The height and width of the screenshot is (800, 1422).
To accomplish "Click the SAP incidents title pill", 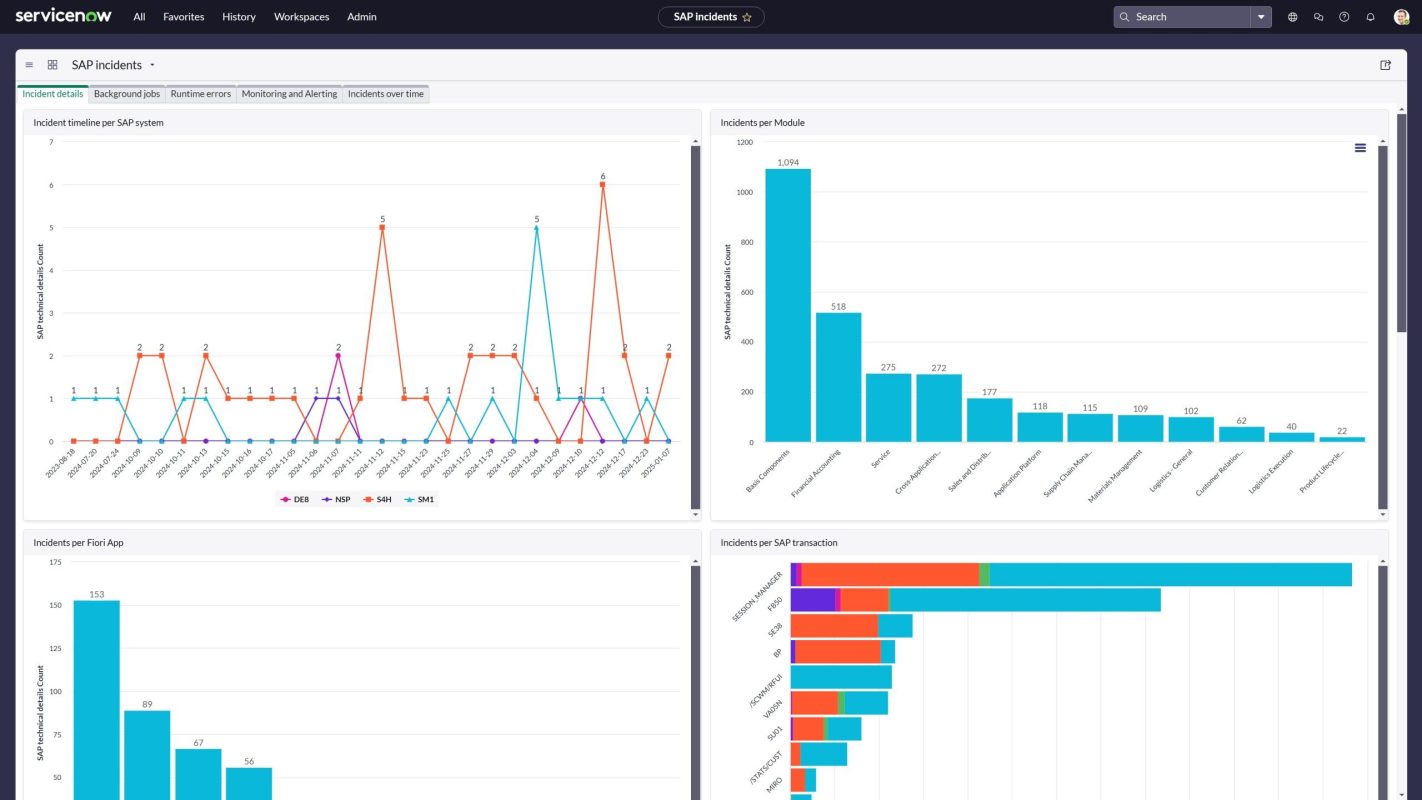I will click(x=711, y=17).
